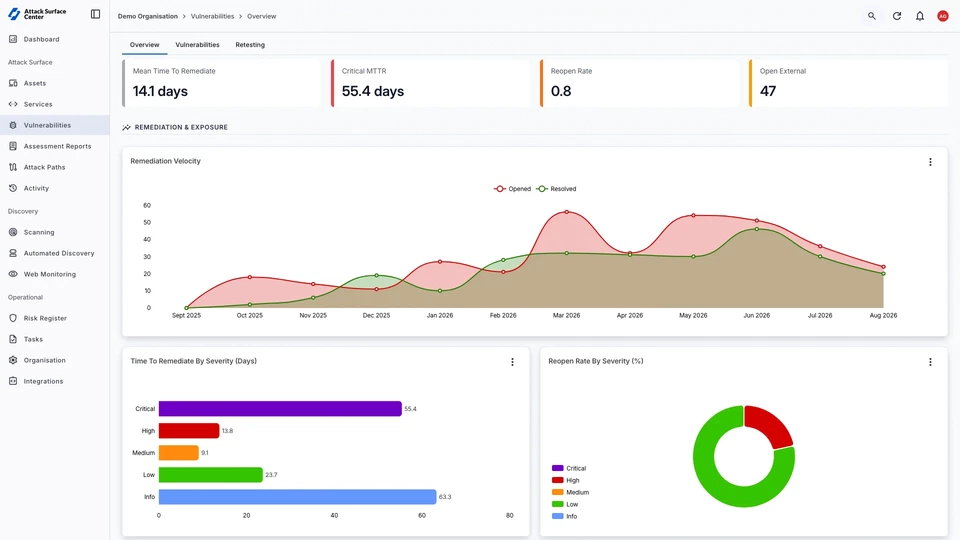Toggle Info in donut chart legend

pyautogui.click(x=564, y=516)
